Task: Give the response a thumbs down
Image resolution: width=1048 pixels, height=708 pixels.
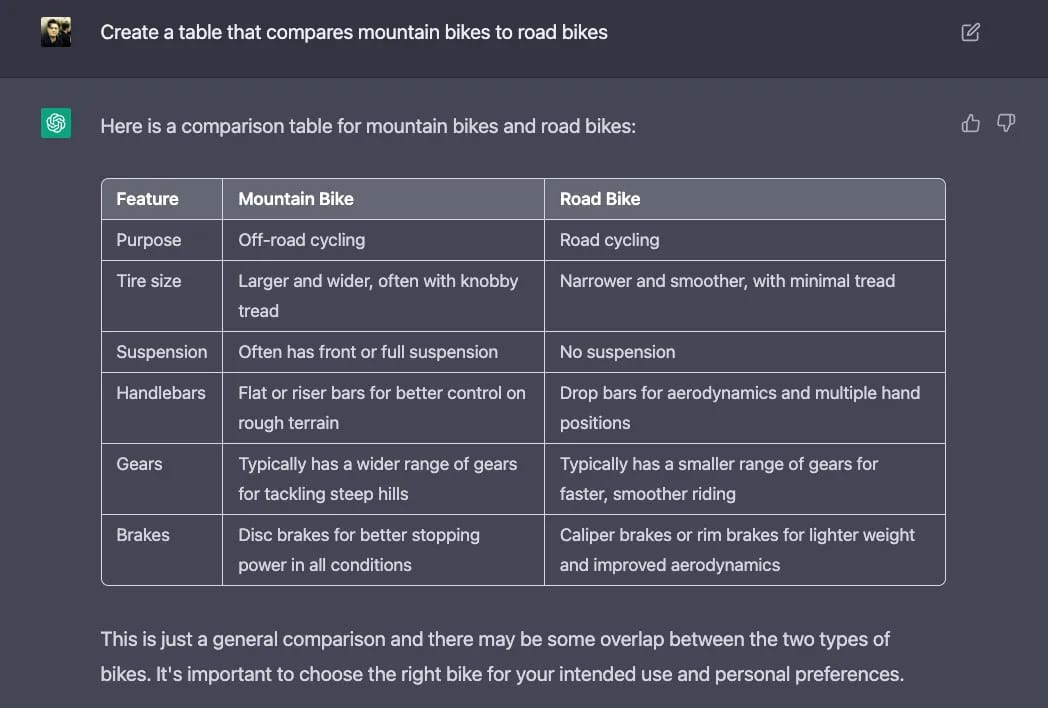Action: tap(1006, 123)
